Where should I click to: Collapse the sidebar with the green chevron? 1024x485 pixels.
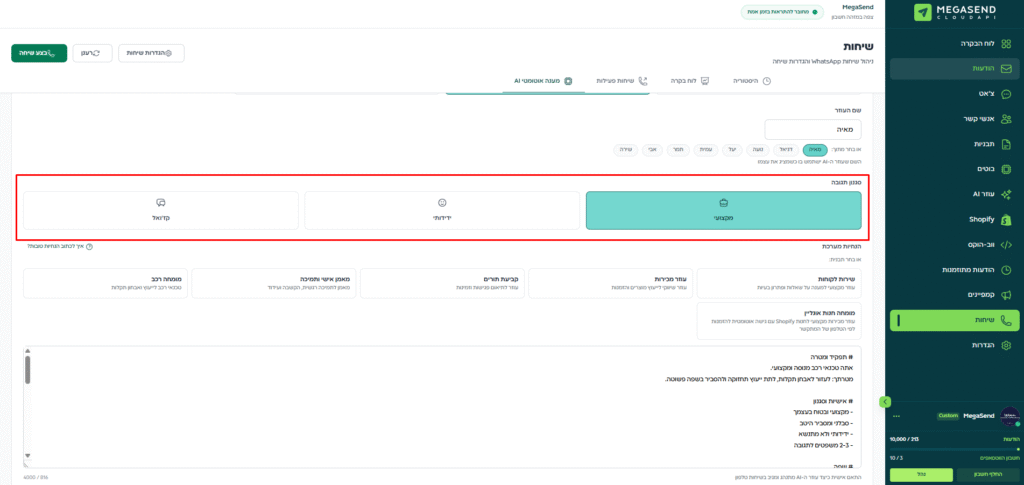click(x=884, y=401)
